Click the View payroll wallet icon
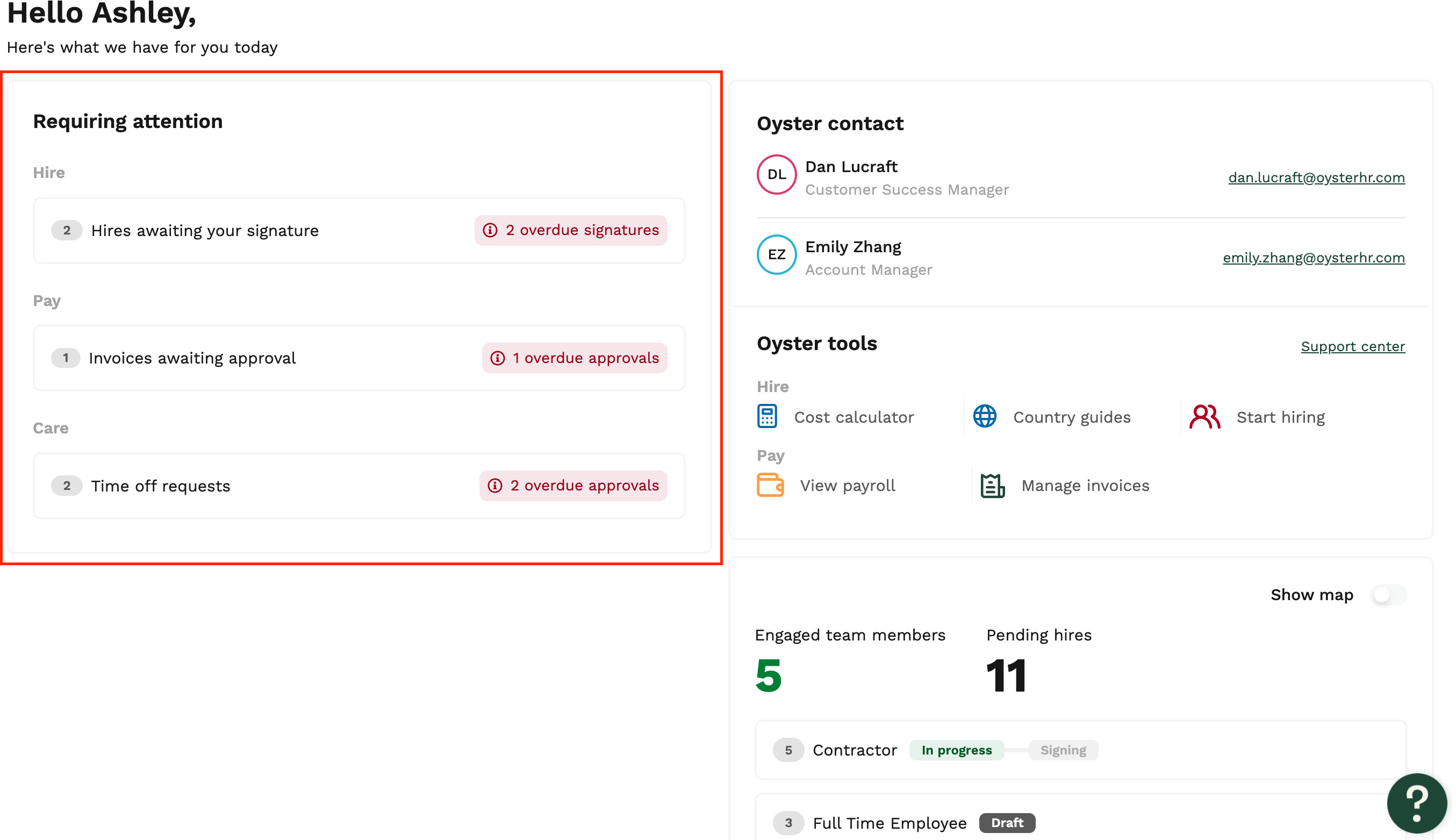Image resolution: width=1456 pixels, height=840 pixels. [770, 485]
